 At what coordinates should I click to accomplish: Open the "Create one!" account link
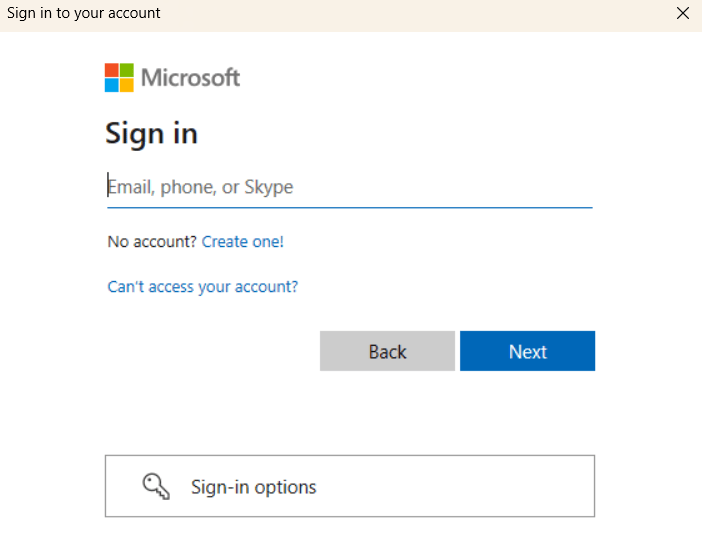click(243, 241)
